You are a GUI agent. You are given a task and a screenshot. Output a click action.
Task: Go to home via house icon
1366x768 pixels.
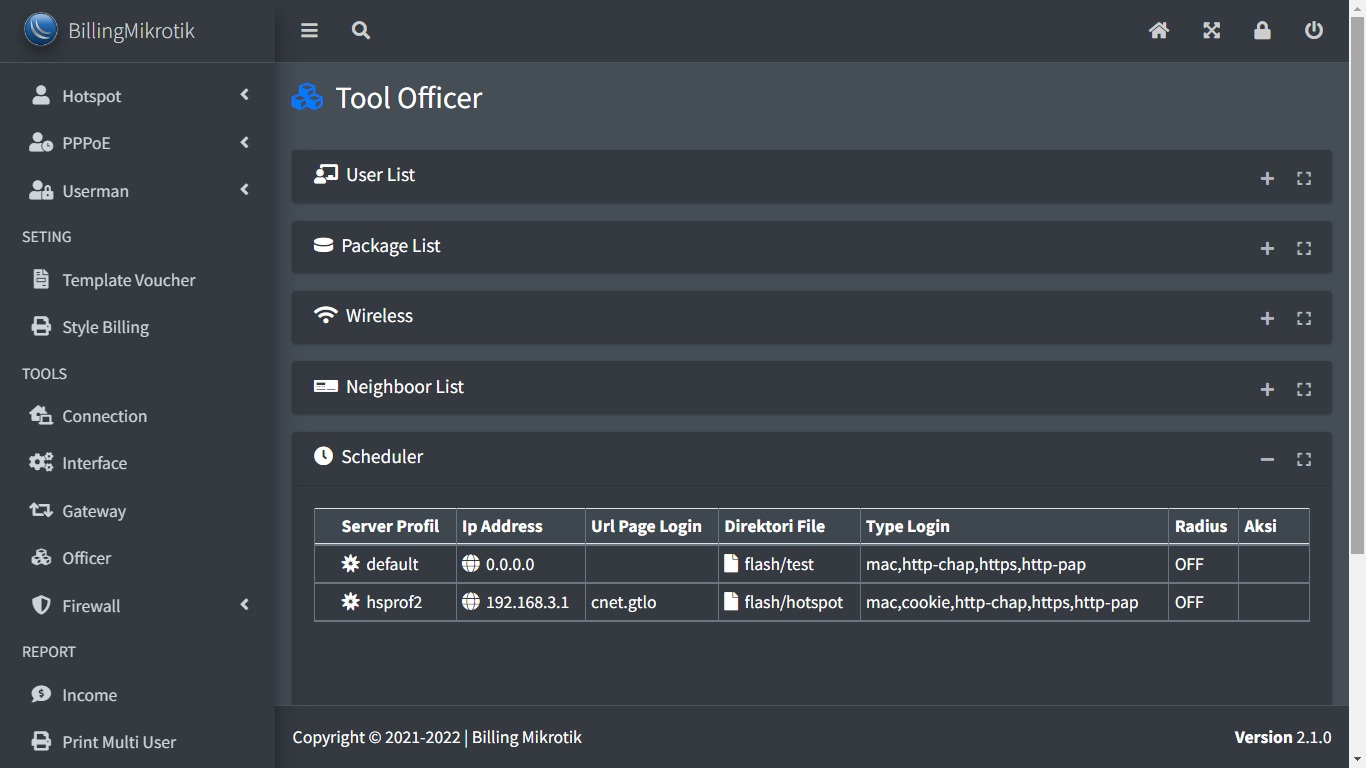tap(1158, 31)
